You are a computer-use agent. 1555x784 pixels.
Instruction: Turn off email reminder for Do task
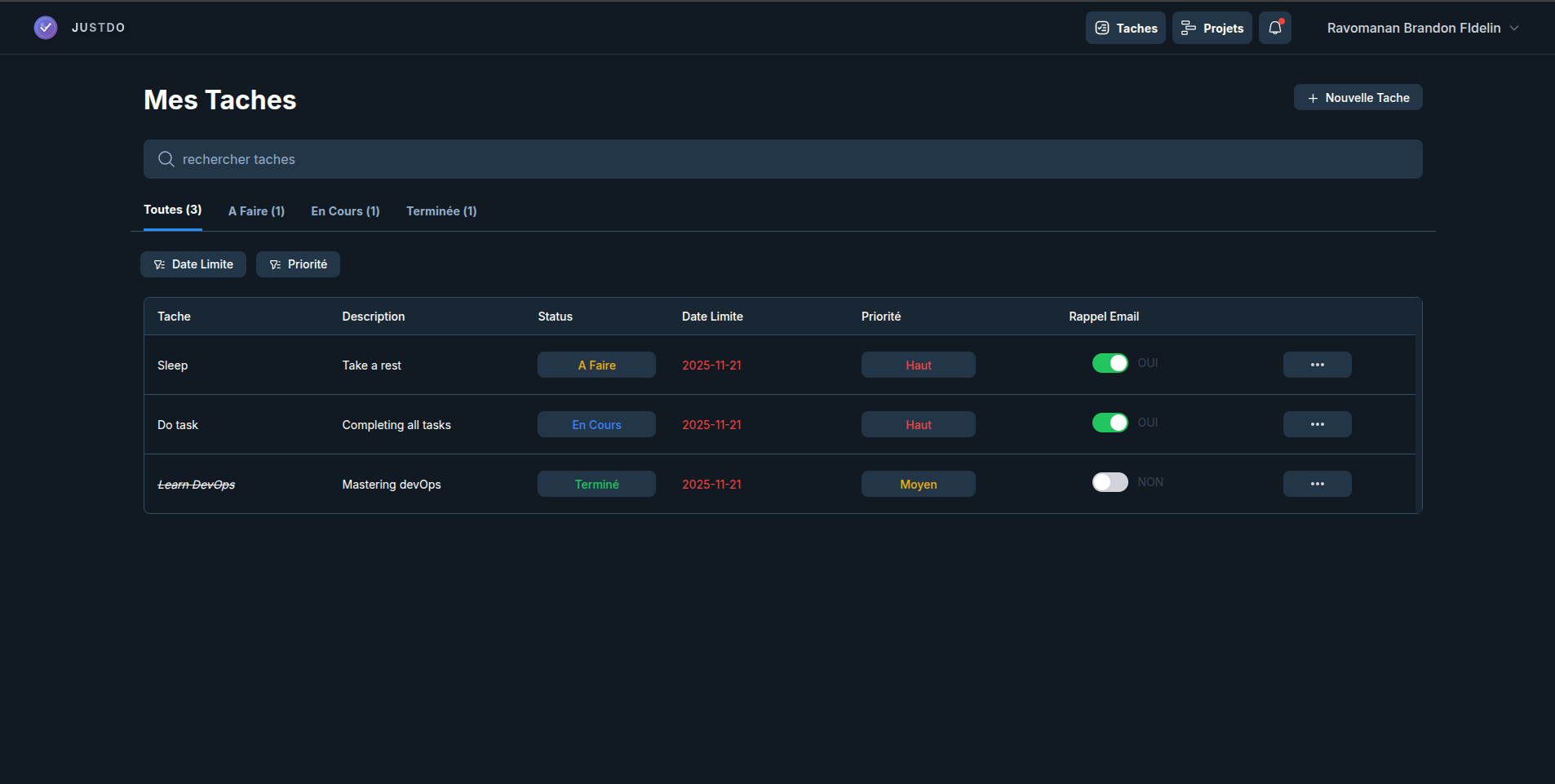[x=1110, y=423]
